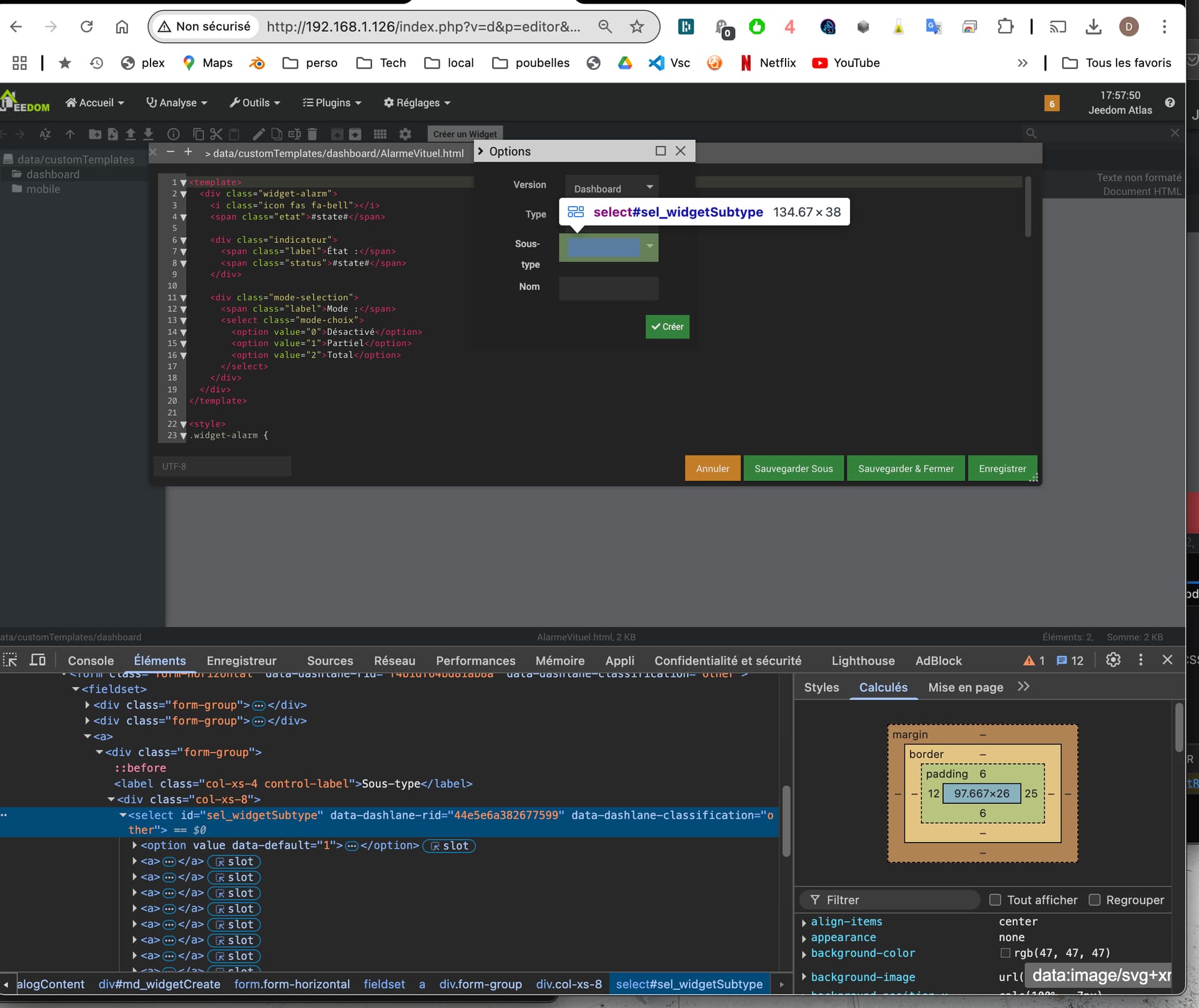Viewport: 1199px width, 1008px height.
Task: Click the scissors cut icon
Action: click(x=216, y=134)
